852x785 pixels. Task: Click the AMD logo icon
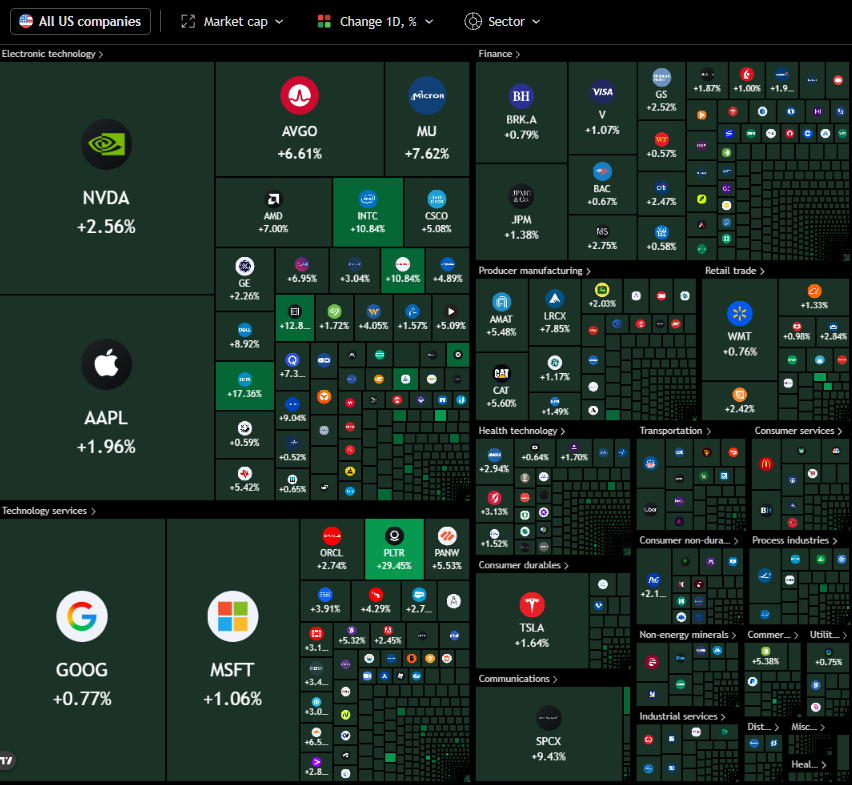[273, 199]
